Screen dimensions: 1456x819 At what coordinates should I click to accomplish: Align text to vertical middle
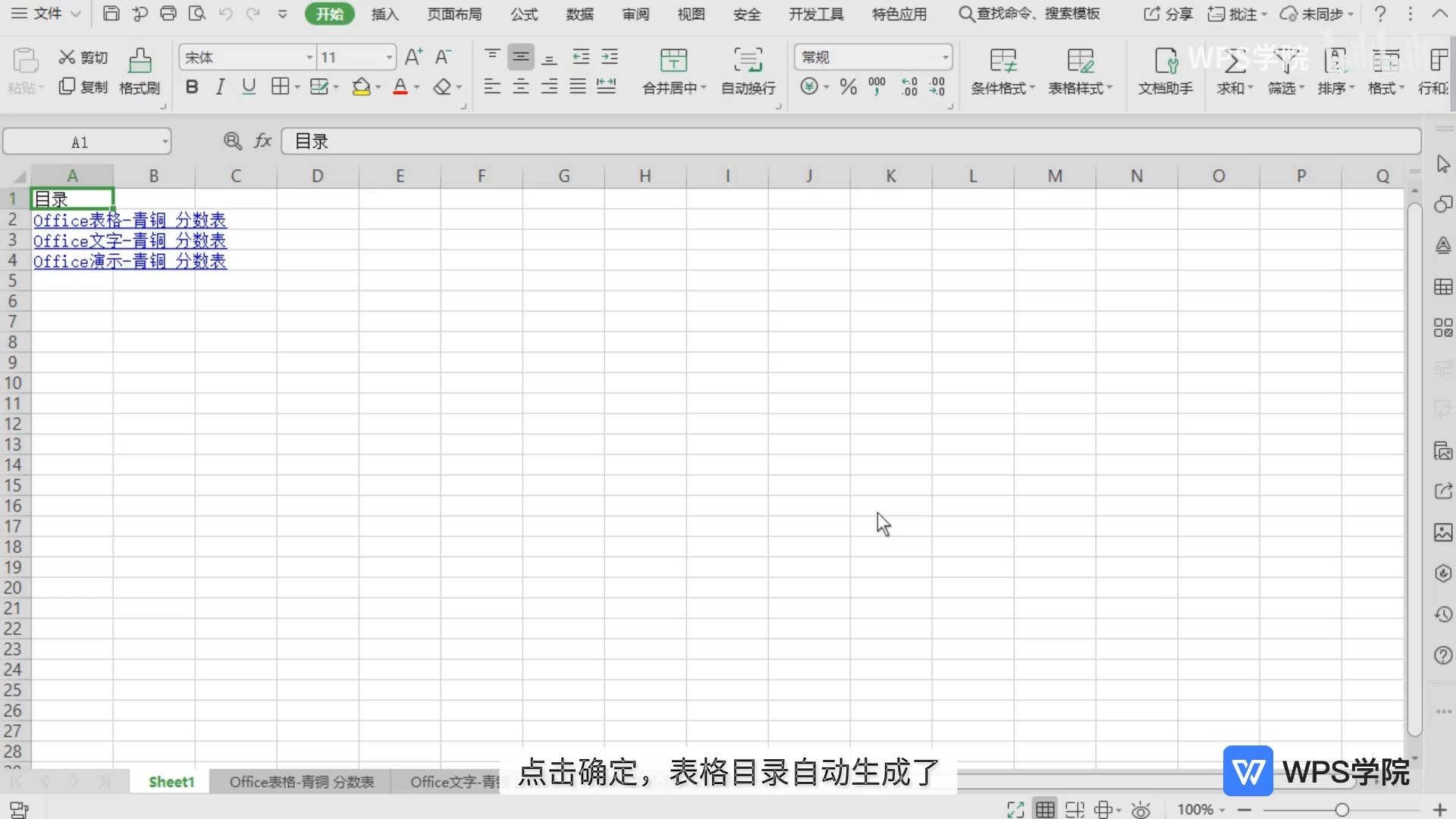pyautogui.click(x=521, y=57)
